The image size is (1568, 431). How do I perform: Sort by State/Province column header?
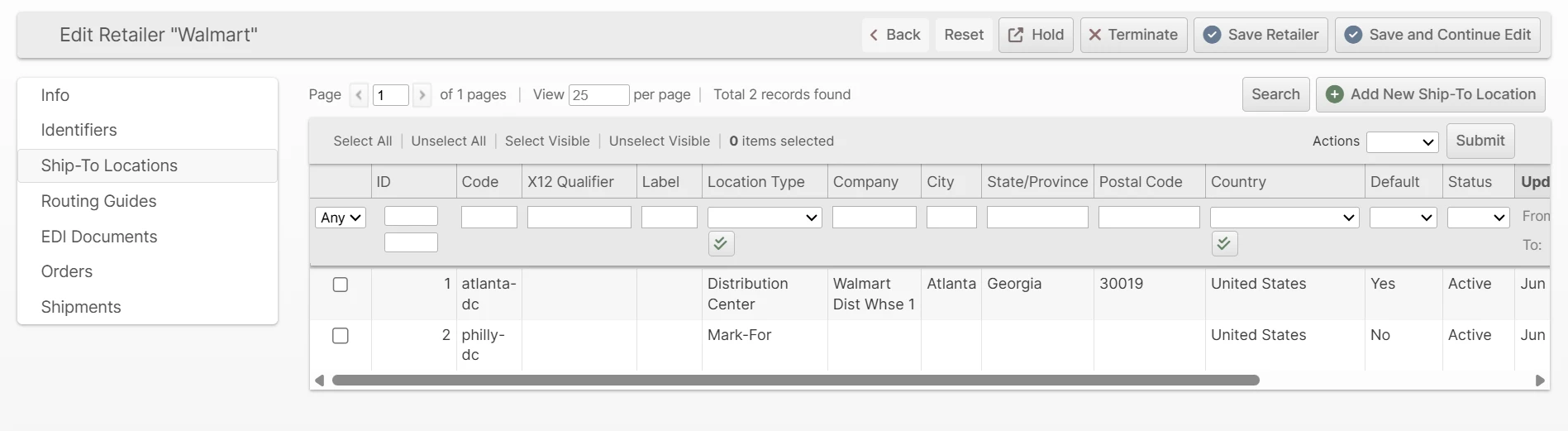1037,182
